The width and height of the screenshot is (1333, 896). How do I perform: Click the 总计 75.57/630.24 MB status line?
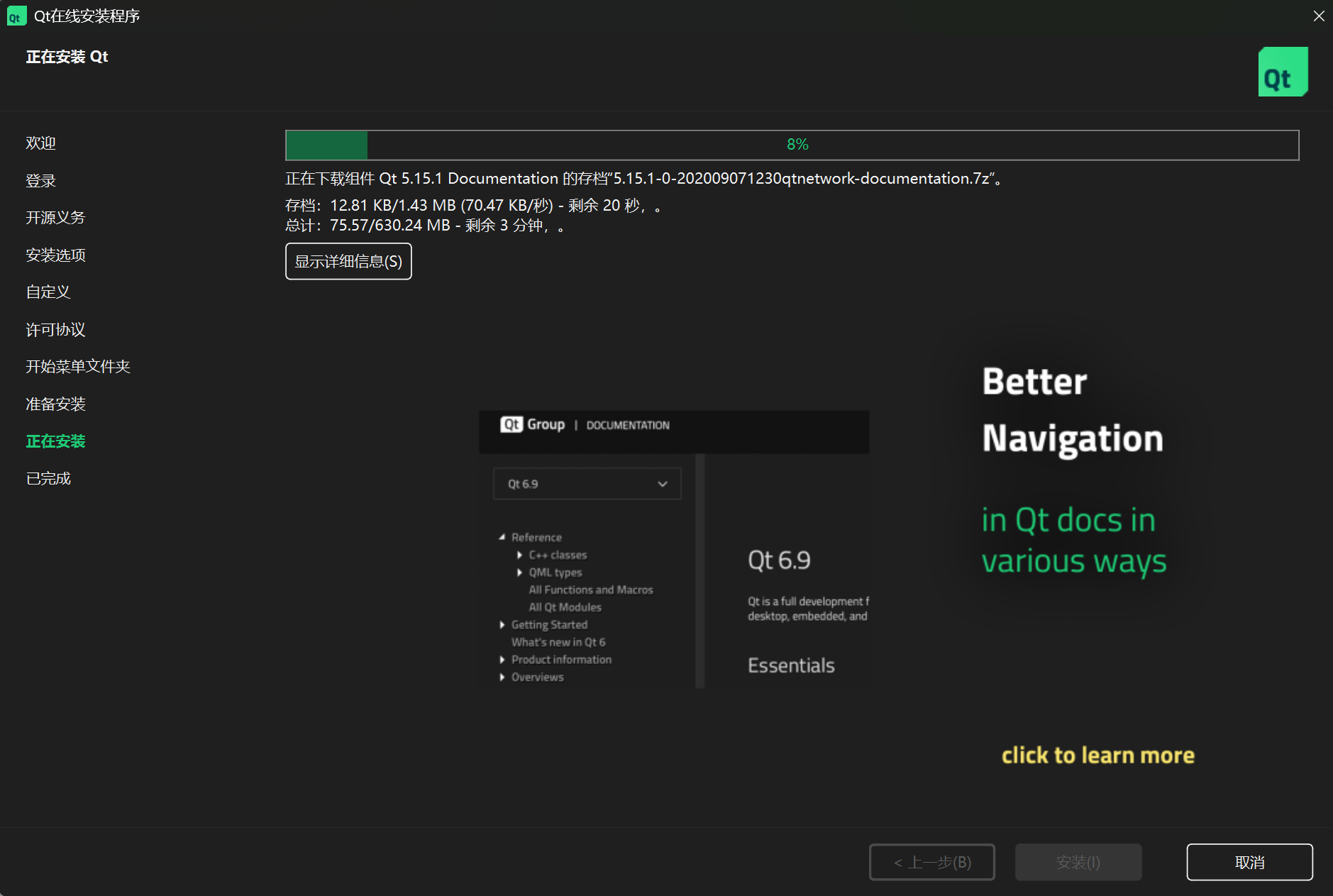(x=425, y=226)
